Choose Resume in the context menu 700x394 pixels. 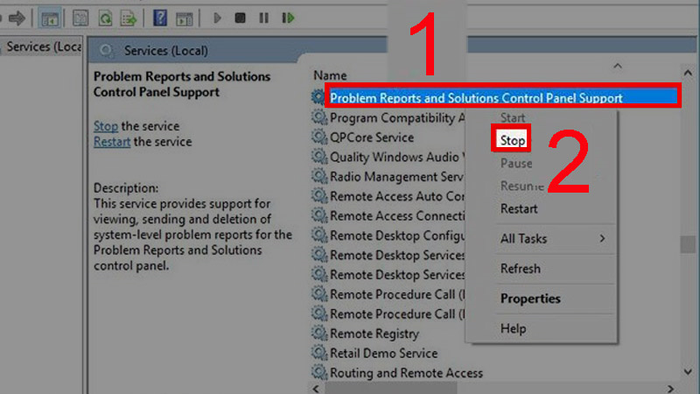522,186
